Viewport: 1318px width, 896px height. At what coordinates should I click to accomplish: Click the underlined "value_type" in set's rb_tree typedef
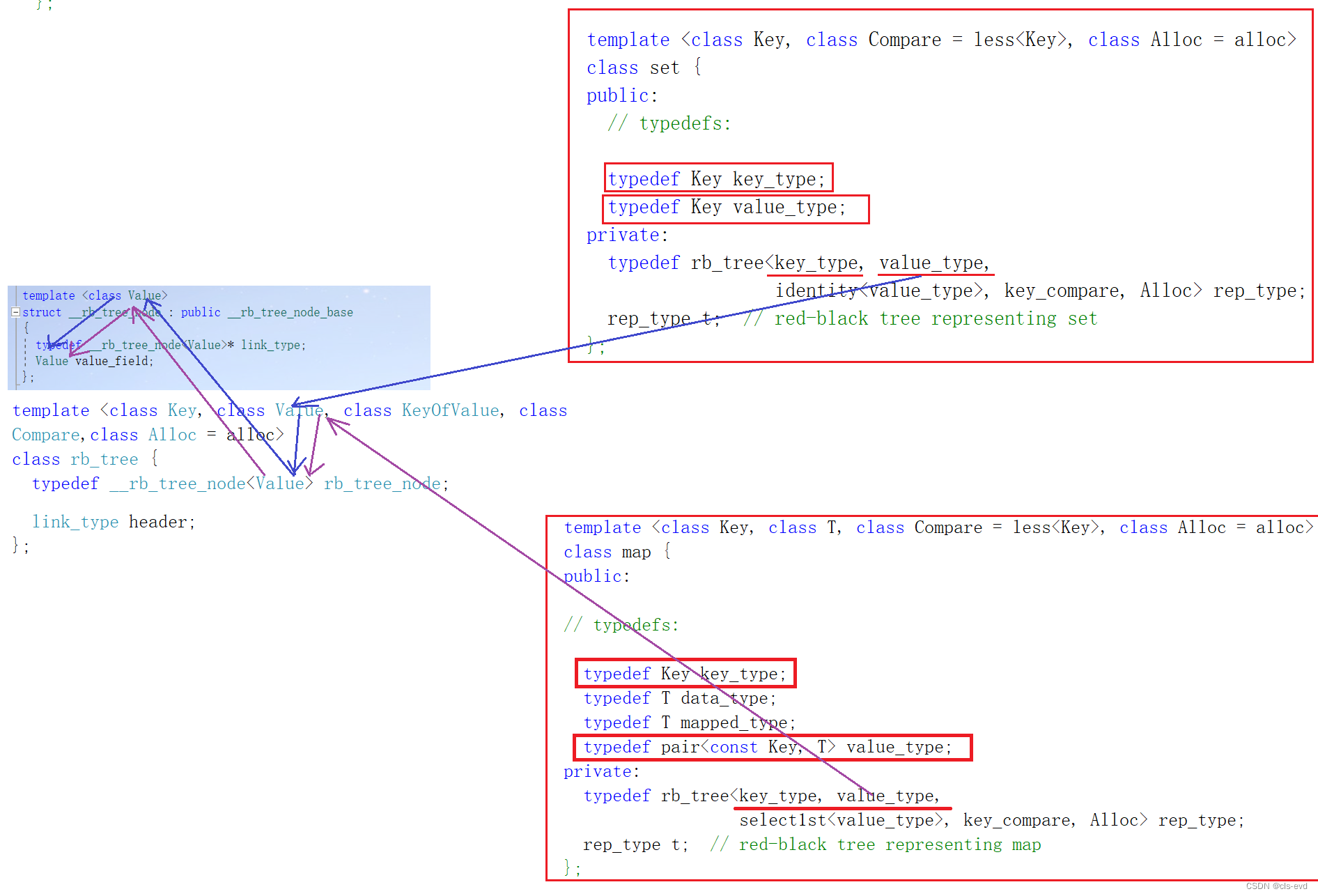[x=934, y=263]
